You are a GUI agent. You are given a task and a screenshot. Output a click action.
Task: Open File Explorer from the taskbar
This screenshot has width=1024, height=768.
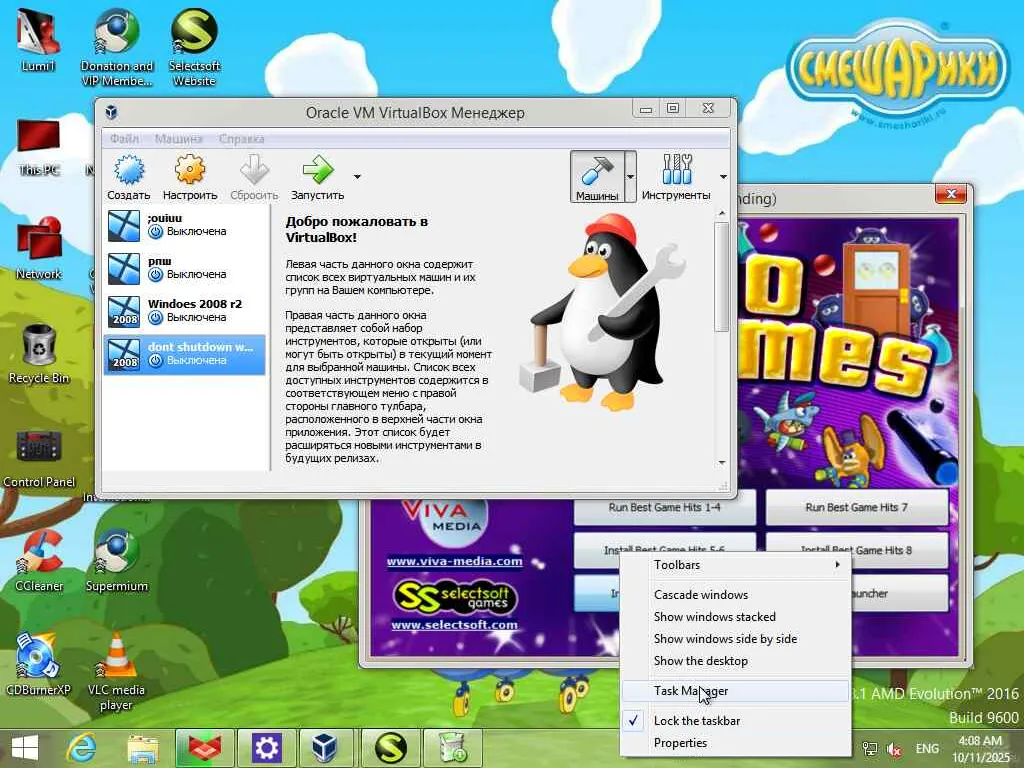[143, 748]
